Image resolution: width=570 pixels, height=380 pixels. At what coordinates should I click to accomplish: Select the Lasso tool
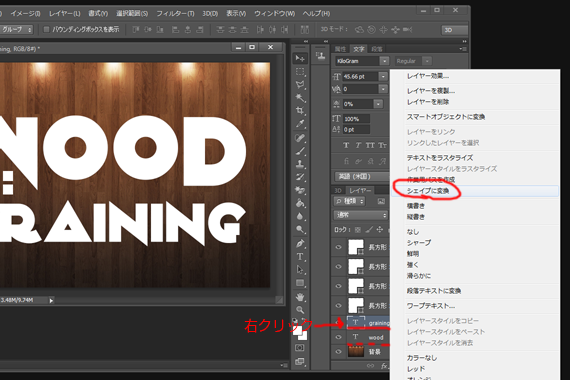click(x=300, y=85)
